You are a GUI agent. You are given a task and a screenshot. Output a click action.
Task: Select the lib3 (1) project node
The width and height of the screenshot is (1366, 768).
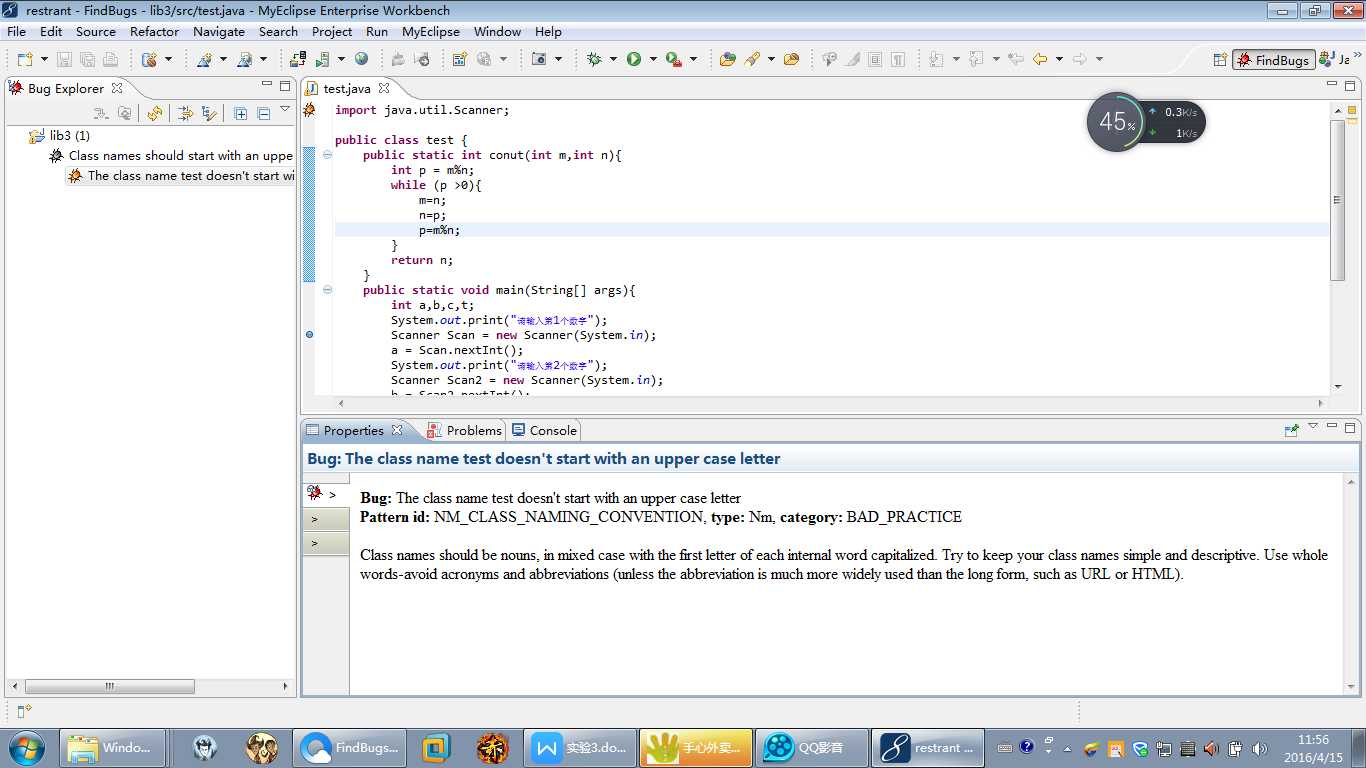(x=60, y=135)
